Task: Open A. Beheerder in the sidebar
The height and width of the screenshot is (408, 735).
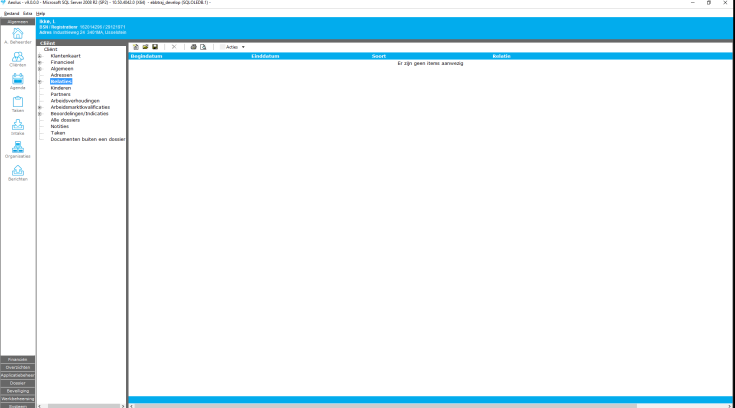Action: (17, 35)
